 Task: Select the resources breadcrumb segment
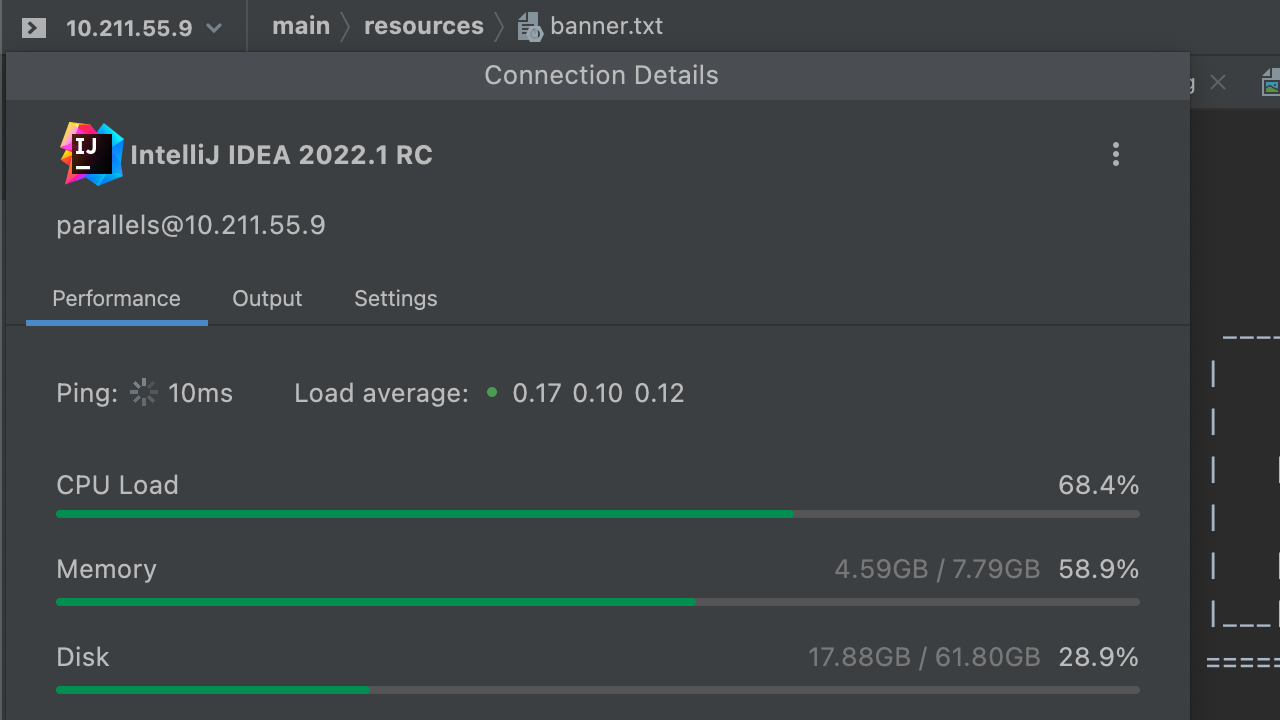pos(423,26)
